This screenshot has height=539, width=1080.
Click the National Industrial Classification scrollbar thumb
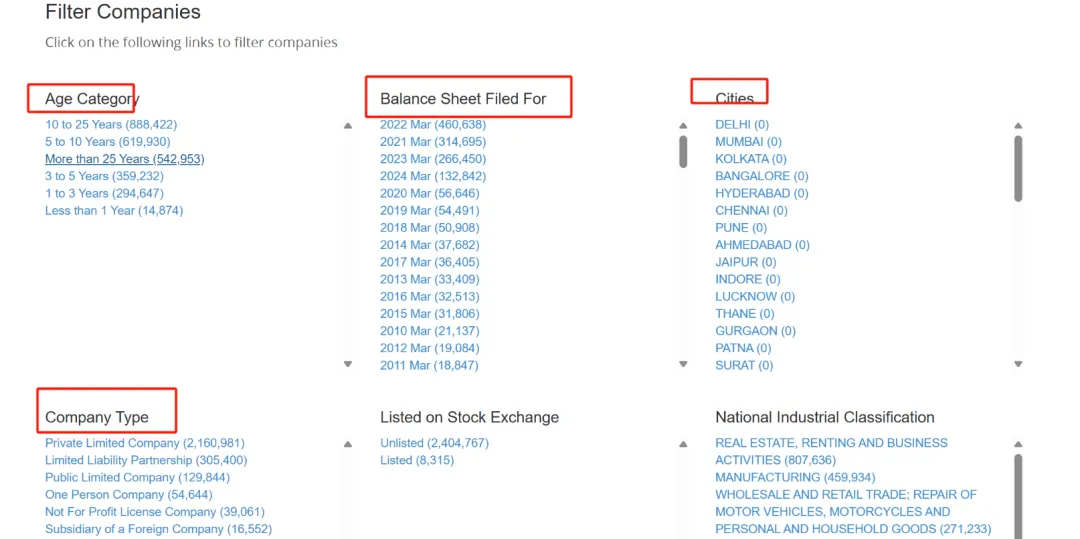tap(1018, 495)
